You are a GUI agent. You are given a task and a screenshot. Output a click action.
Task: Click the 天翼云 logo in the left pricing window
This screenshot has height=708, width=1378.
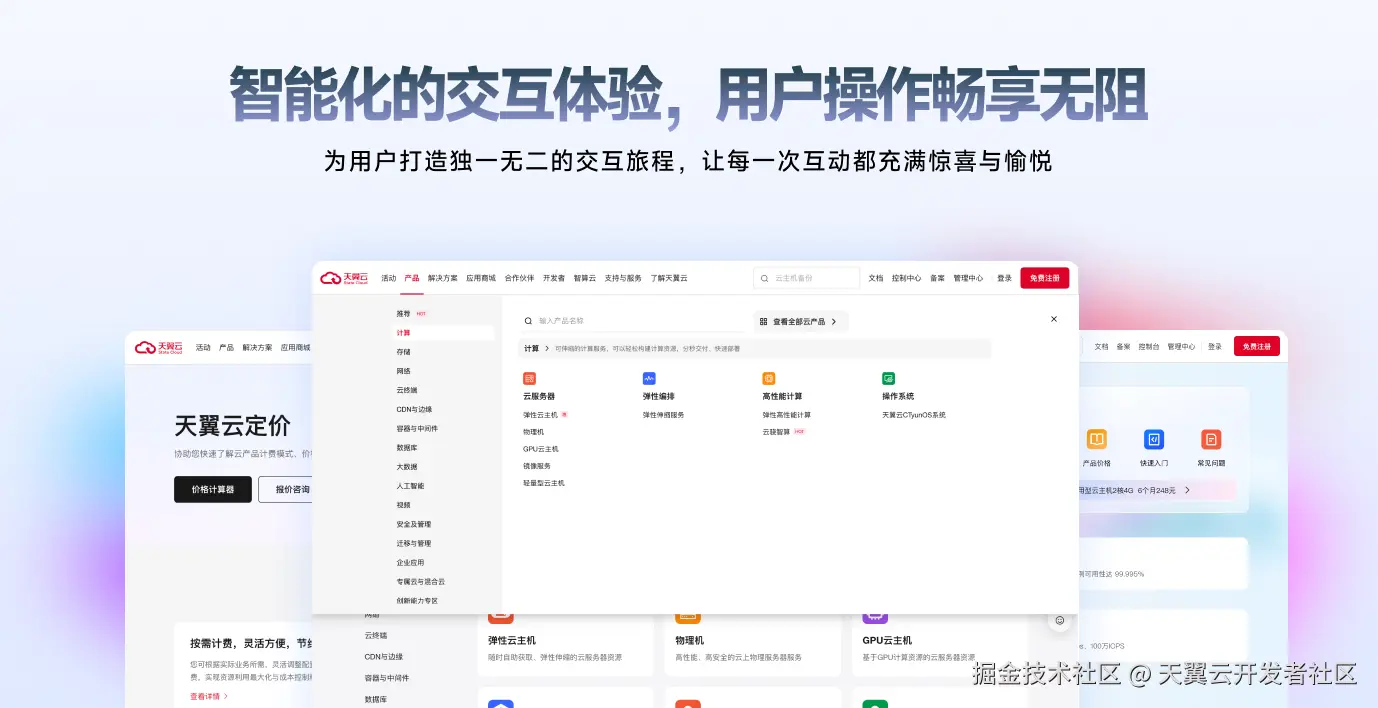pos(160,347)
